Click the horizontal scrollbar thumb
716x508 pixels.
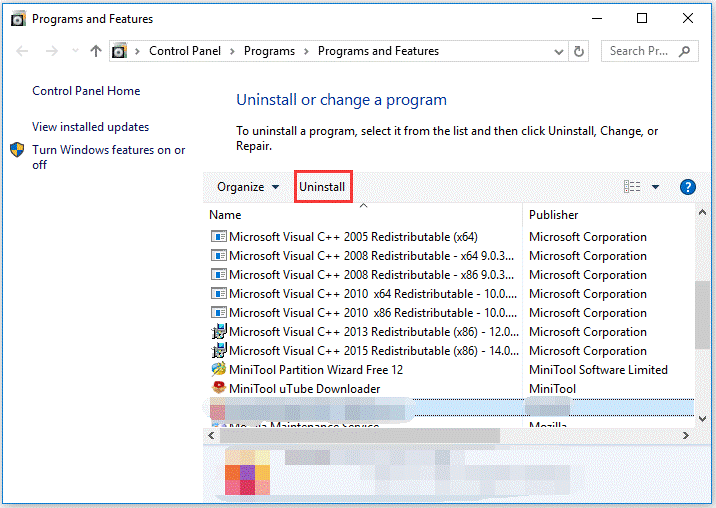[360, 435]
